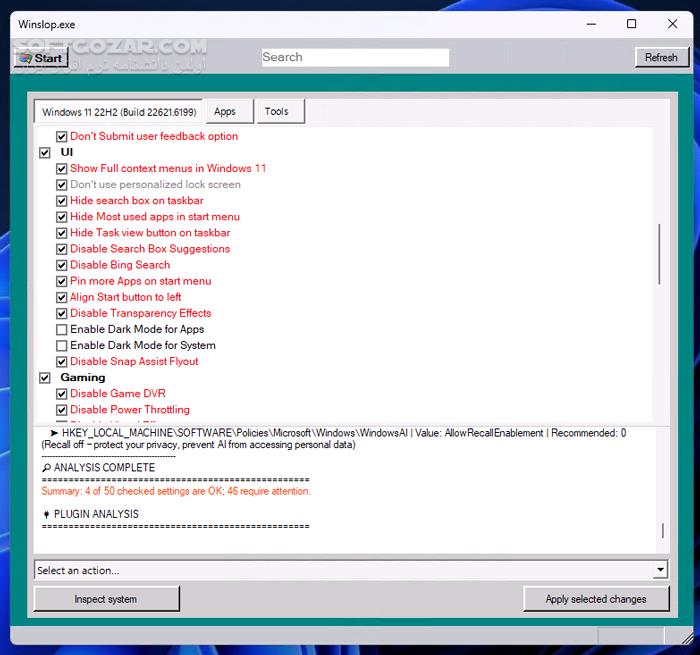Switch to the Apps tab
Viewport: 700px width, 655px height.
tap(225, 112)
